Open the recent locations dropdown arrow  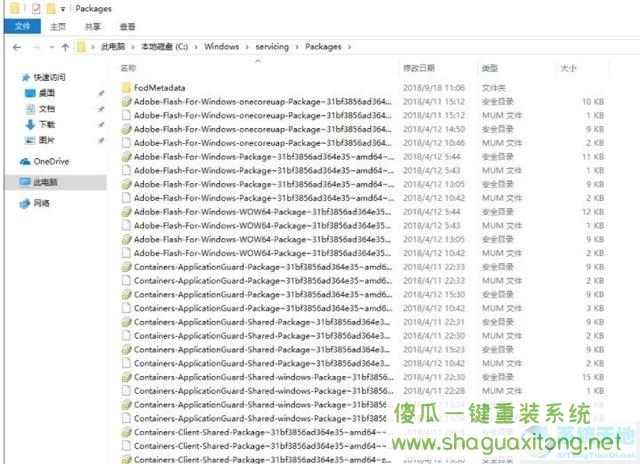[x=51, y=47]
